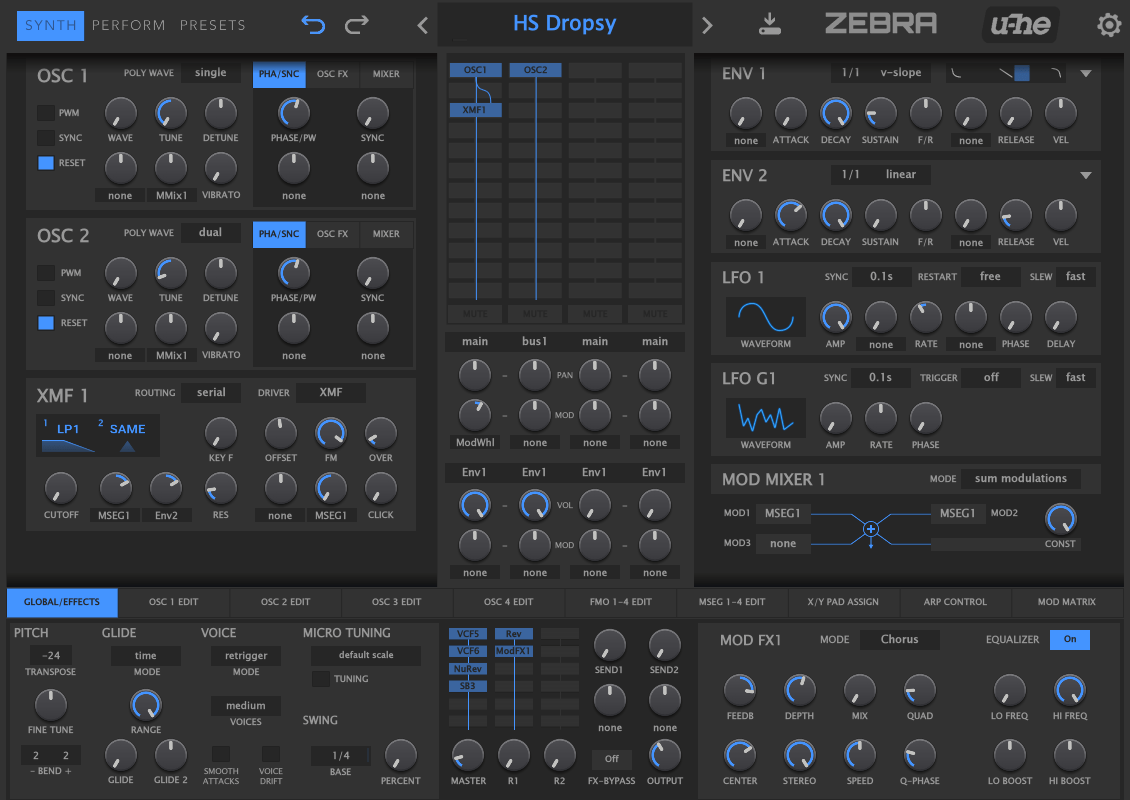Open the MSEG 1-4 EDIT tab
1130x800 pixels.
[732, 602]
